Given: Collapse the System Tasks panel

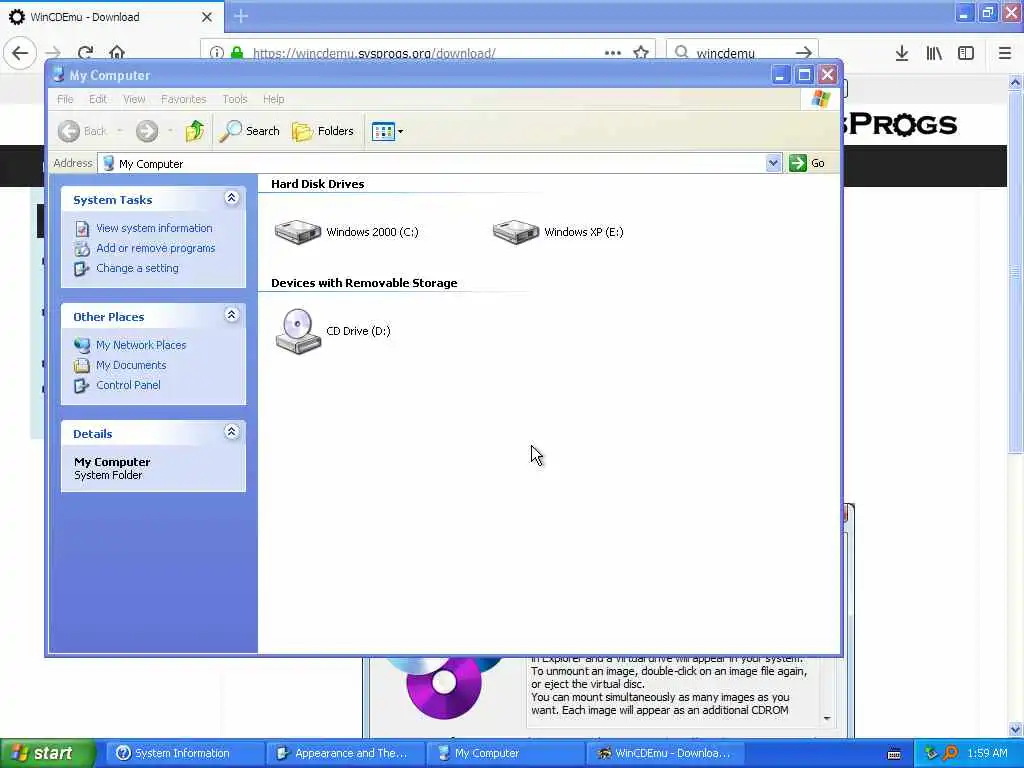Looking at the screenshot, I should pyautogui.click(x=231, y=198).
